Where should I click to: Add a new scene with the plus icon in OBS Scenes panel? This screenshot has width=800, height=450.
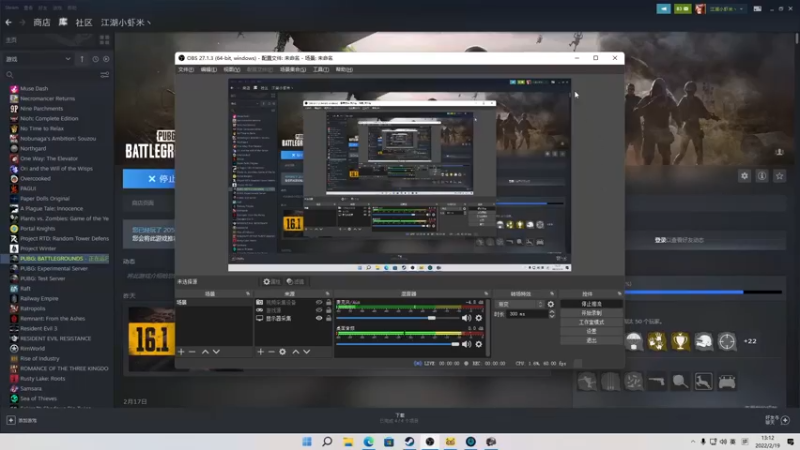click(181, 352)
